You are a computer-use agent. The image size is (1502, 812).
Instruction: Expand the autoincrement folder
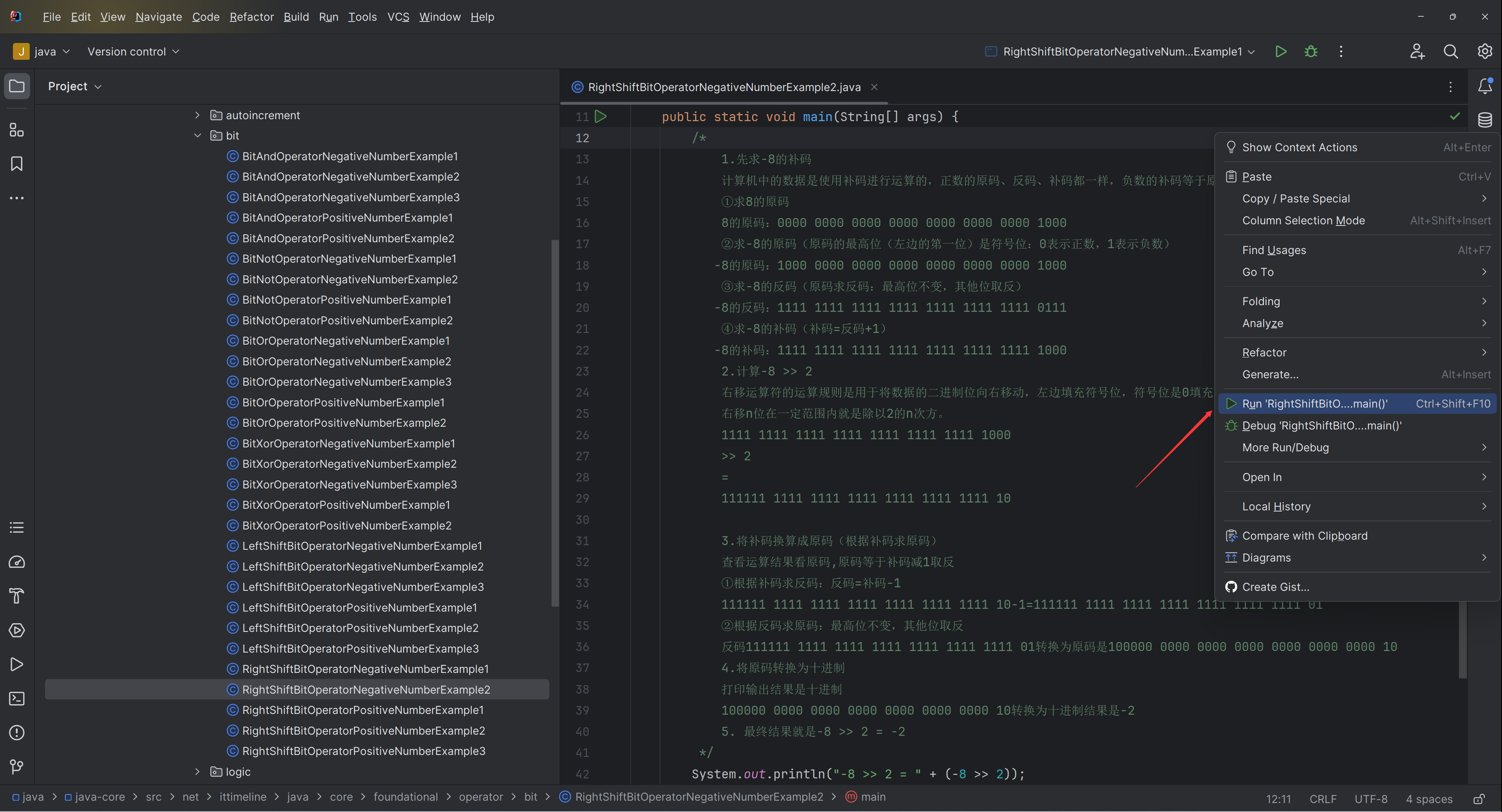point(197,115)
